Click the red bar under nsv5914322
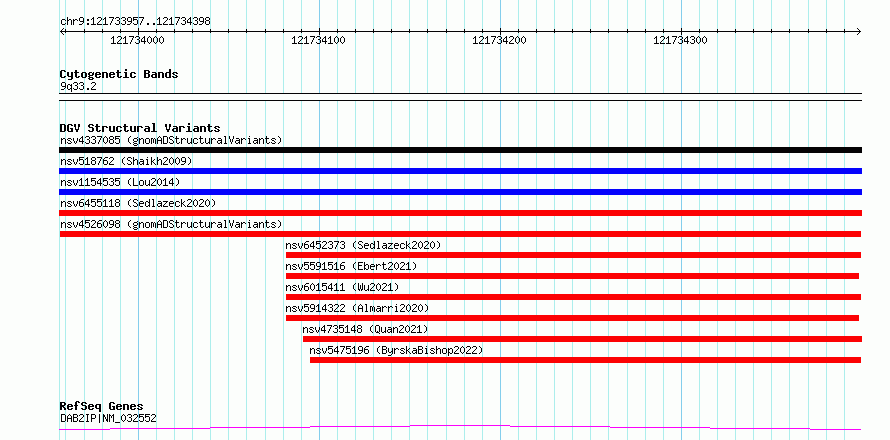Image resolution: width=890 pixels, height=440 pixels. [572, 318]
